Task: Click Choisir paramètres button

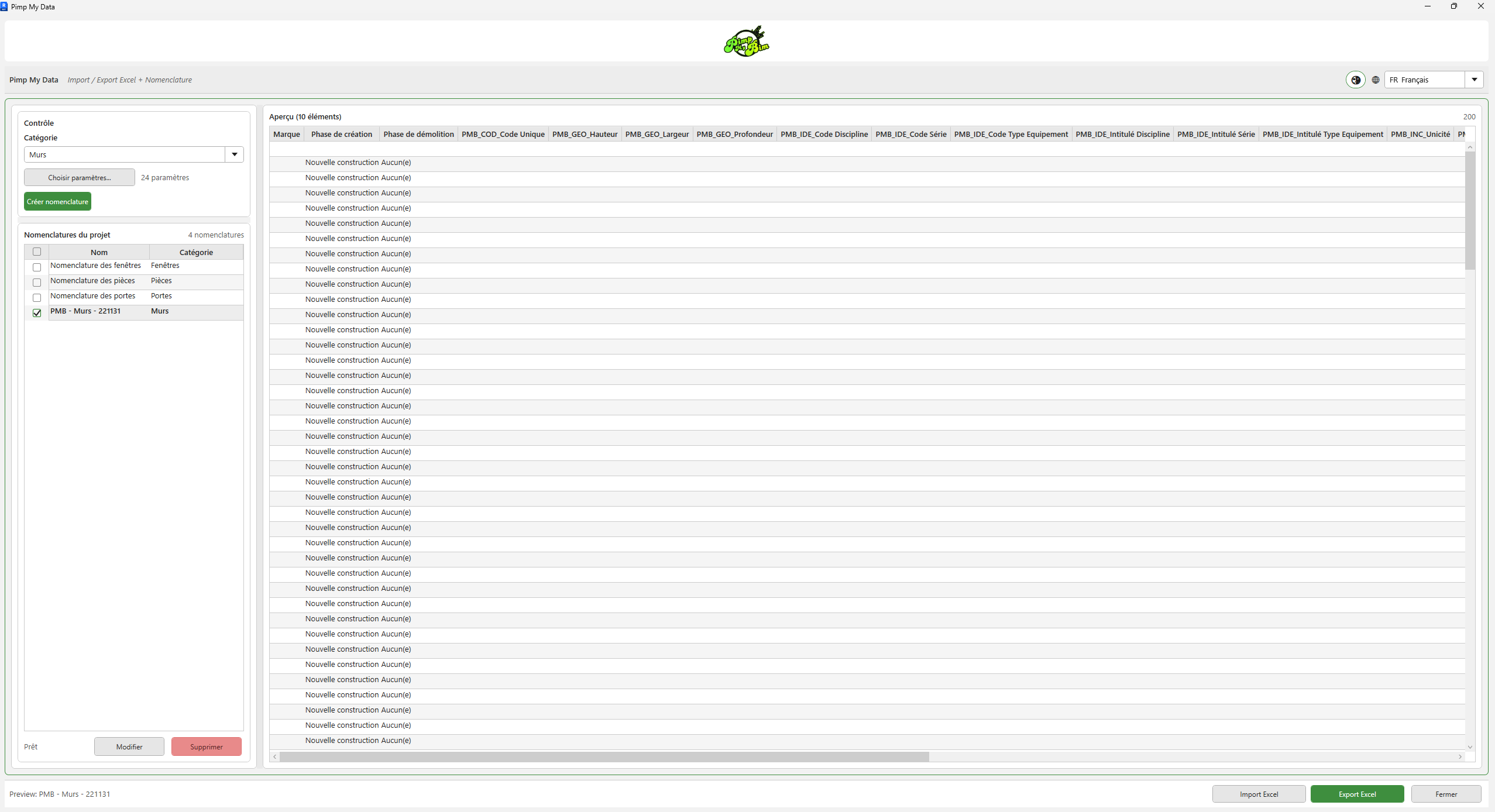Action: [80, 178]
